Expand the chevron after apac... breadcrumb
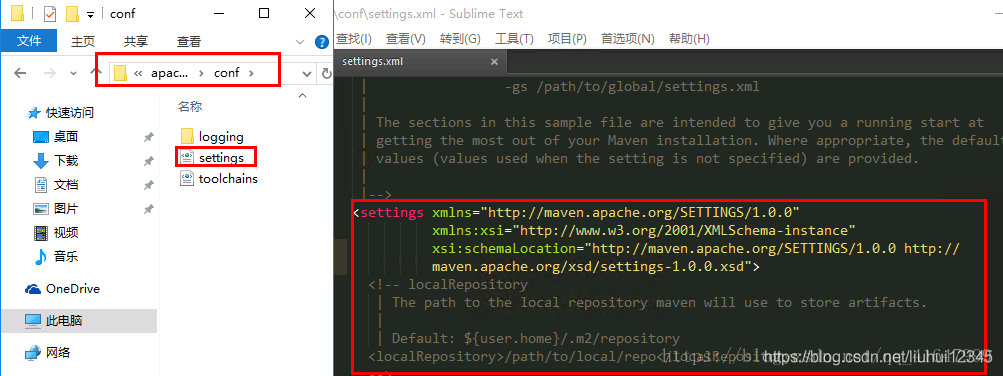The width and height of the screenshot is (1003, 376). click(201, 73)
